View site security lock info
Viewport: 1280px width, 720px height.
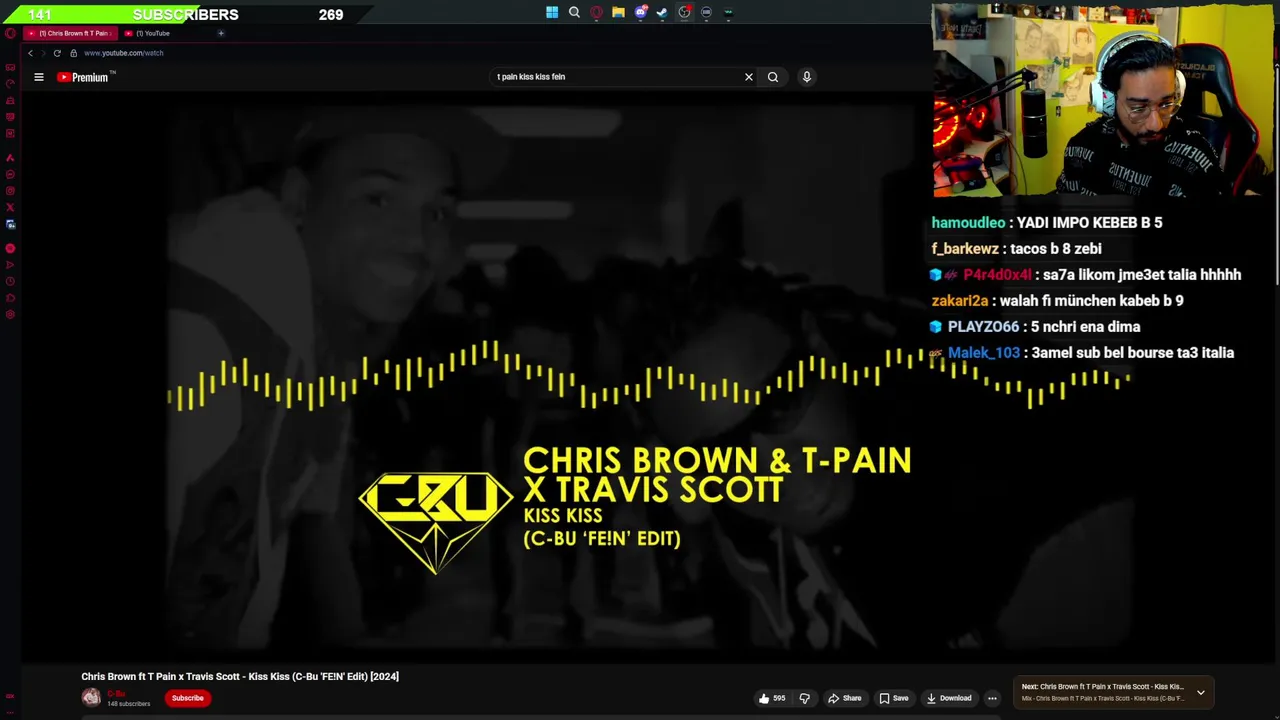73,53
